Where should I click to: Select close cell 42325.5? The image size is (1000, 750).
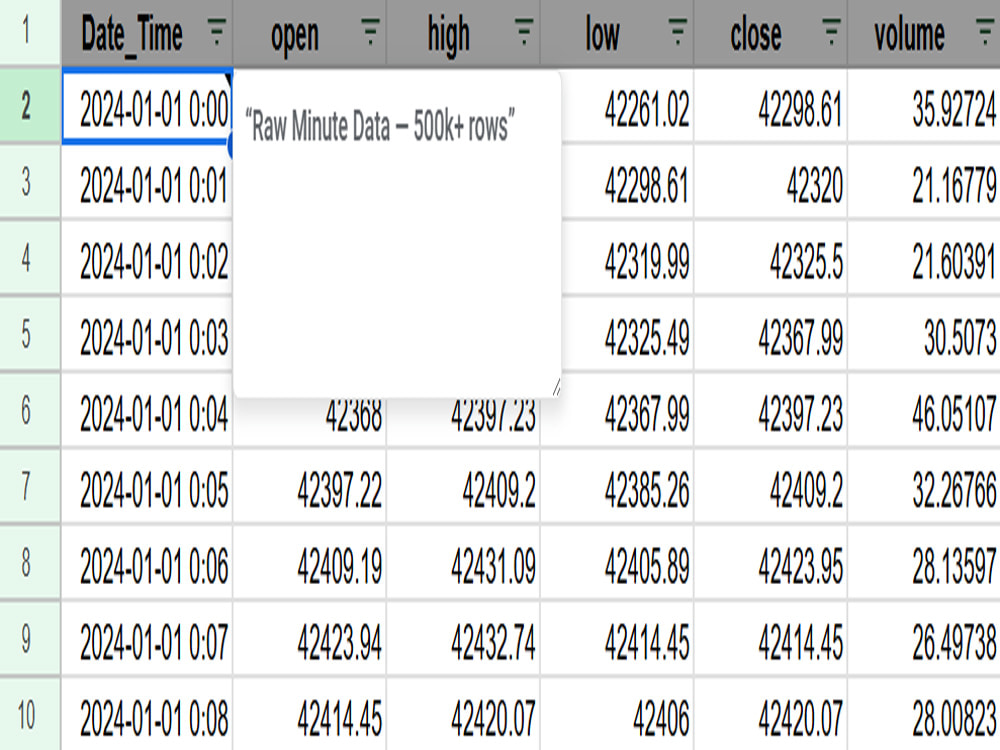[771, 258]
